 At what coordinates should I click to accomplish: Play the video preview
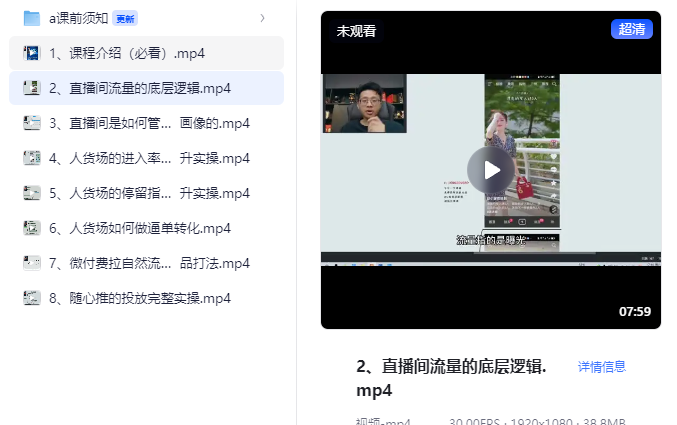[x=491, y=170]
